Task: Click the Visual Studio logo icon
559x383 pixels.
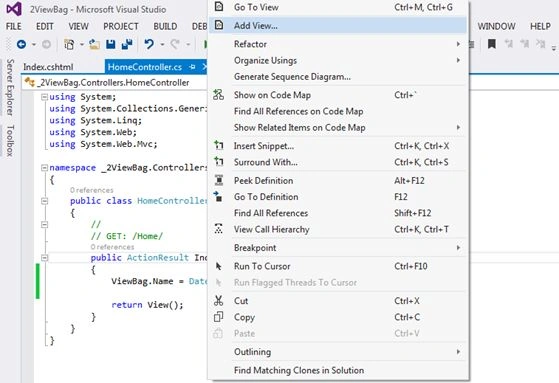Action: pos(14,9)
